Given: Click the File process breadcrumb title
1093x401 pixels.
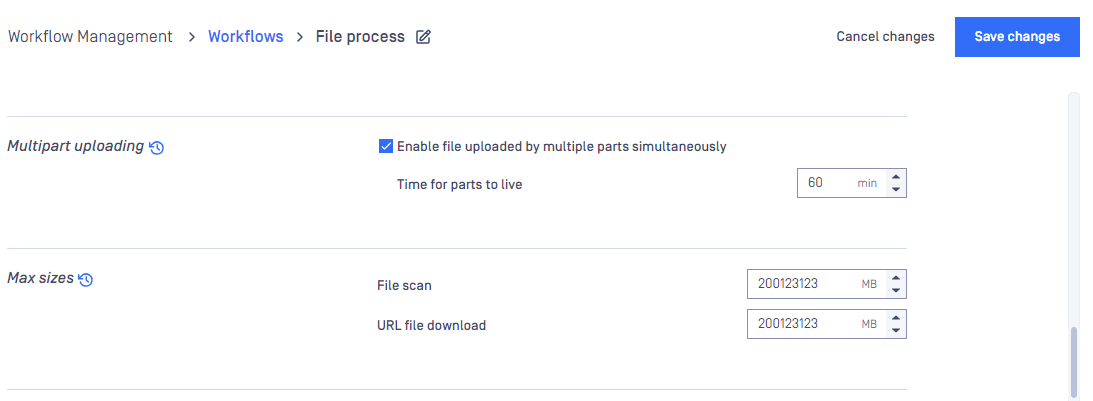Looking at the screenshot, I should tap(360, 36).
